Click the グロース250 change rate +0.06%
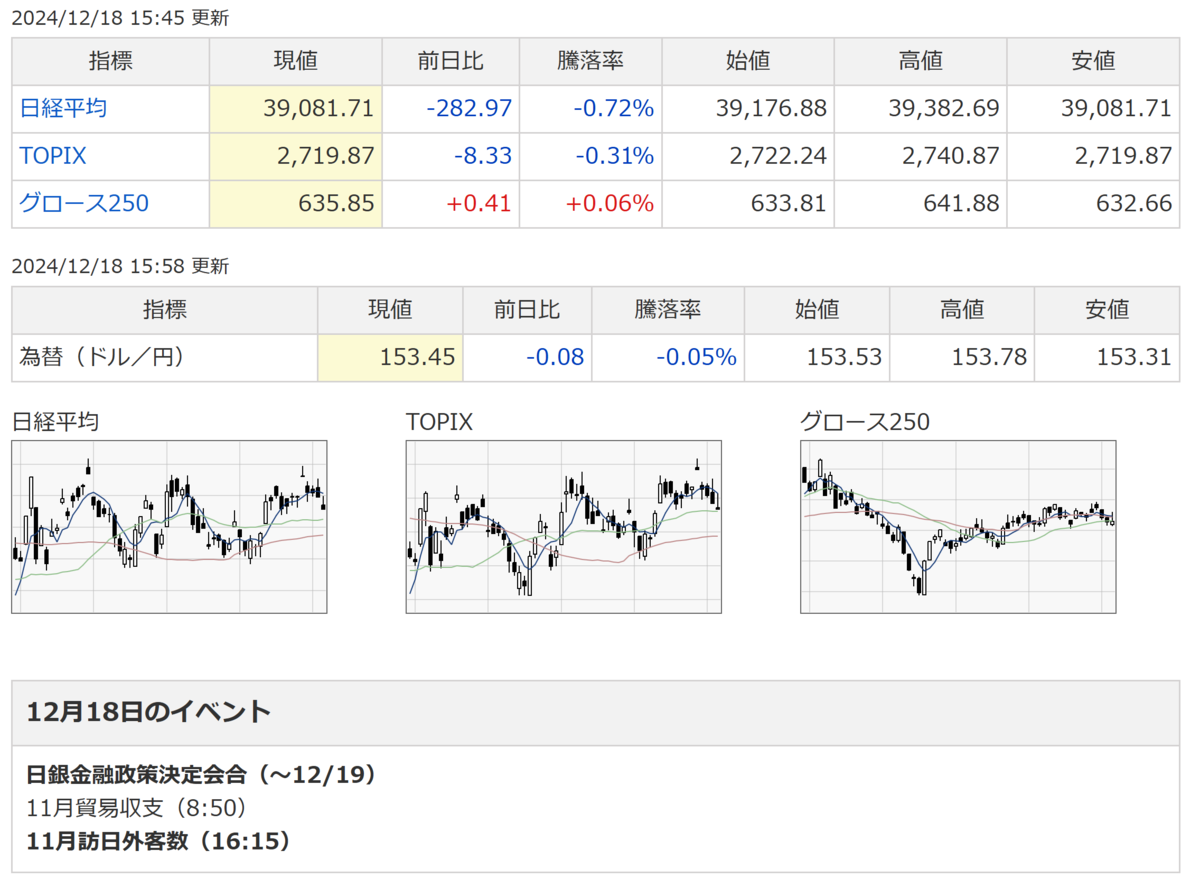This screenshot has height=879, width=1200. pyautogui.click(x=609, y=204)
